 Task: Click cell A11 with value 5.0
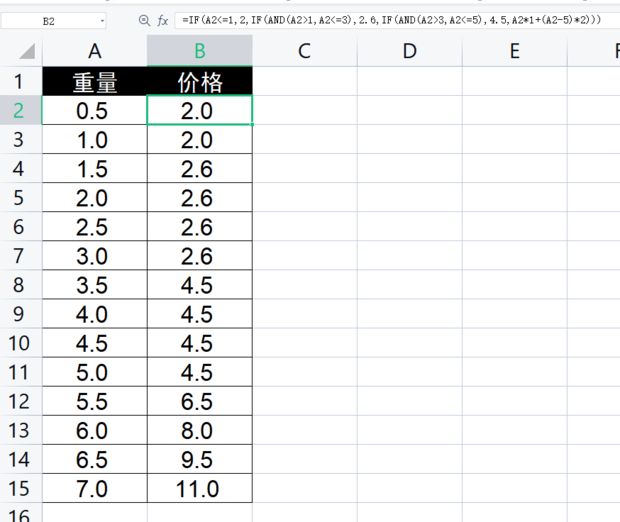[95, 372]
